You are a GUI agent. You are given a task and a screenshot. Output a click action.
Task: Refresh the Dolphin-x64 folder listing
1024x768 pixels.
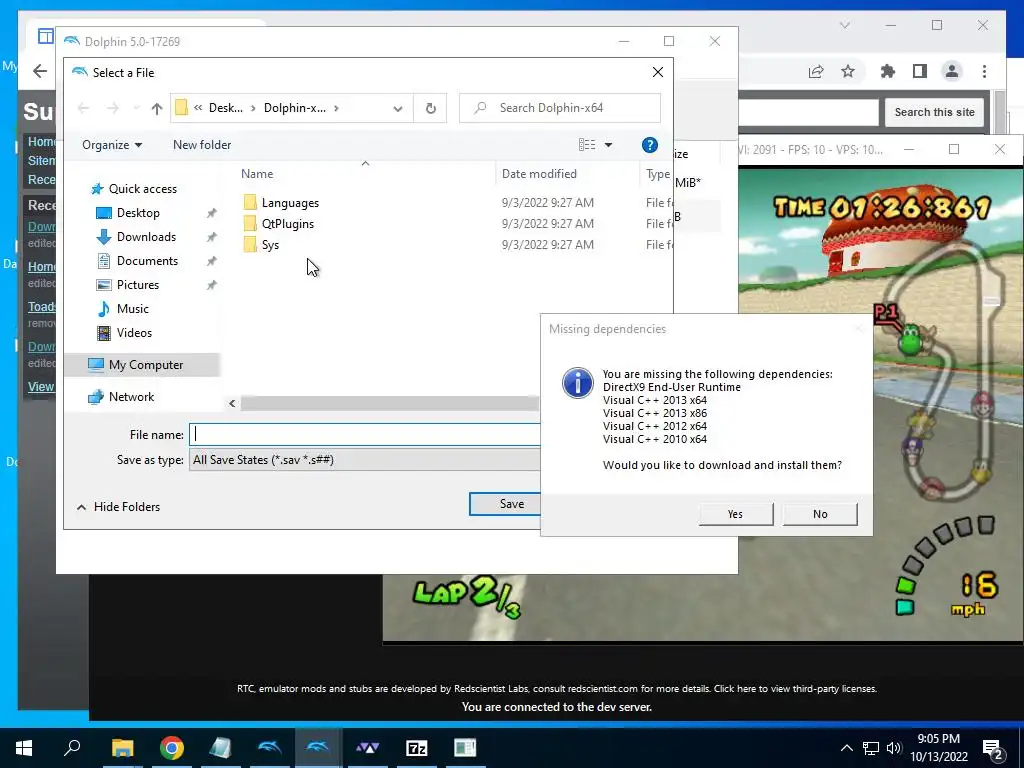click(430, 108)
